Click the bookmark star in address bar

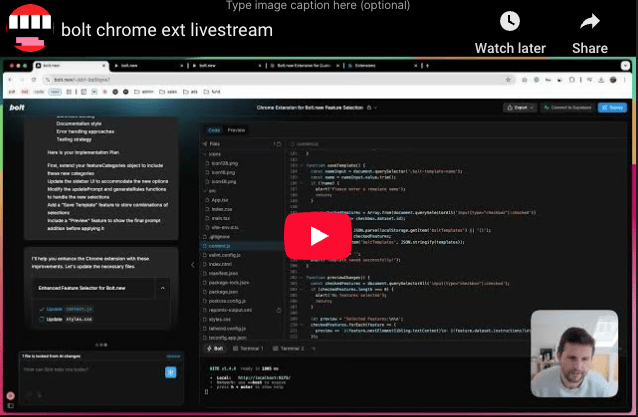(x=508, y=80)
